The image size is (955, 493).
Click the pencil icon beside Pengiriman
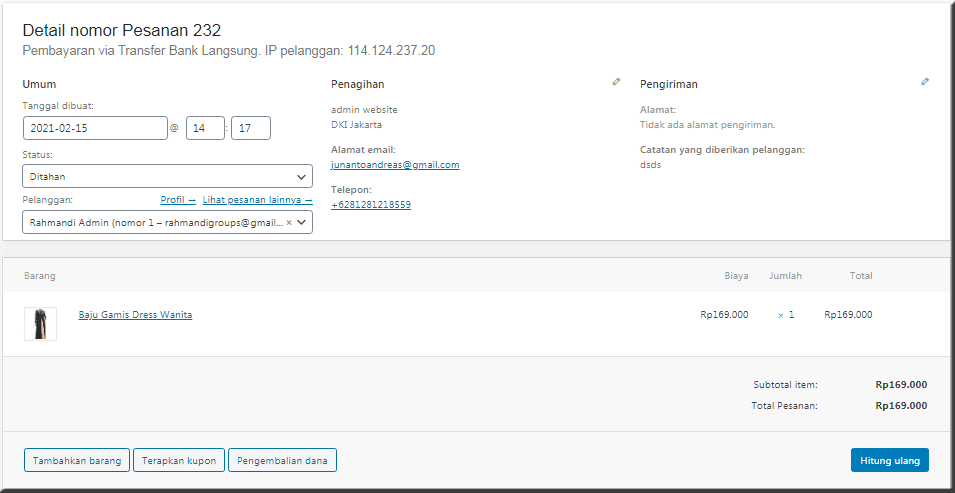[x=925, y=82]
